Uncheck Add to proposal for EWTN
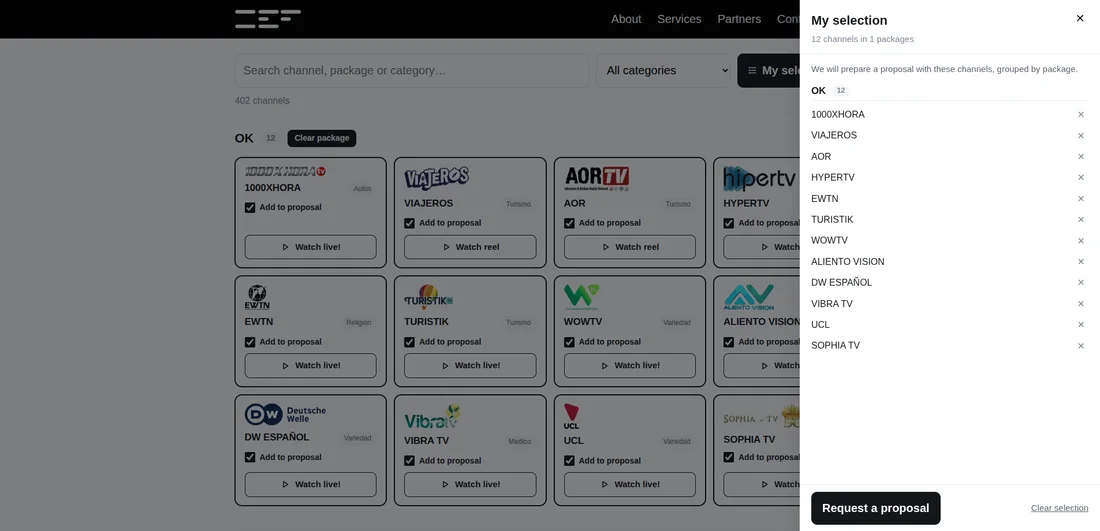Screen dimensions: 1100x531 (x=250, y=342)
